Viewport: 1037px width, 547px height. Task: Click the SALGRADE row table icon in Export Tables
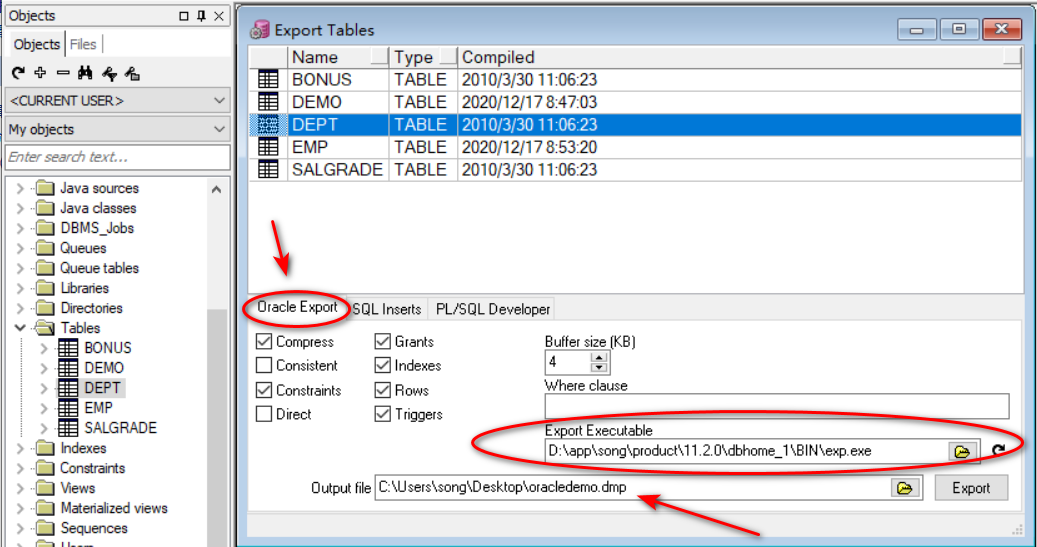[268, 170]
